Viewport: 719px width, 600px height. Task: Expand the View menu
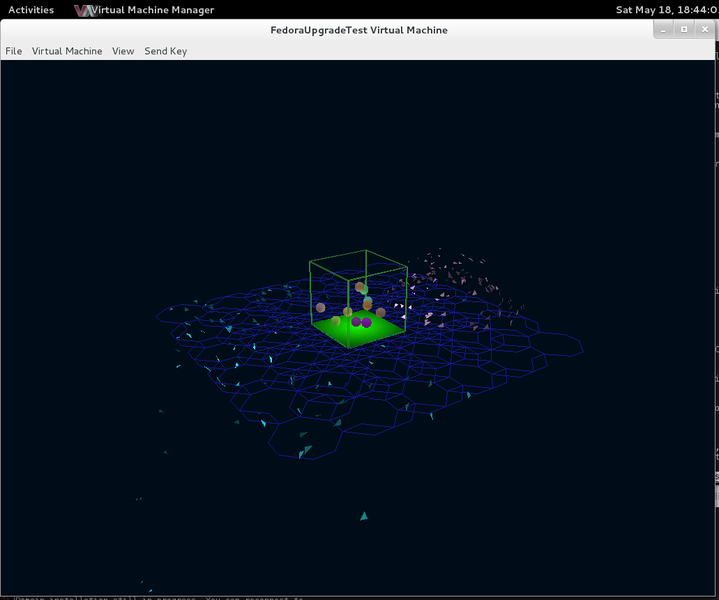(x=123, y=51)
